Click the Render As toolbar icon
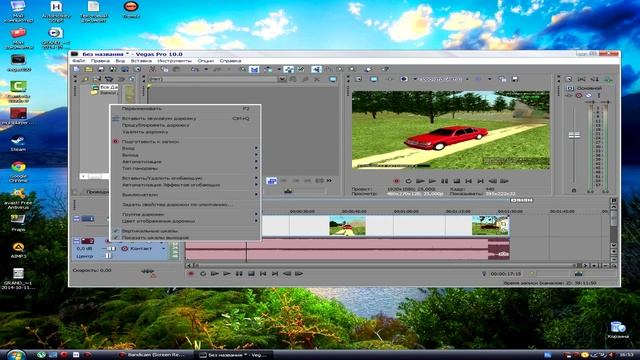640x360 pixels. pyautogui.click(x=125, y=69)
